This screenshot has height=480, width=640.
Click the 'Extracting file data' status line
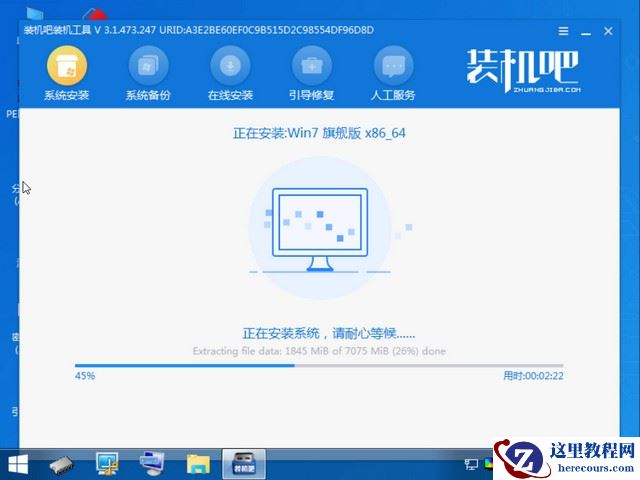coord(319,351)
